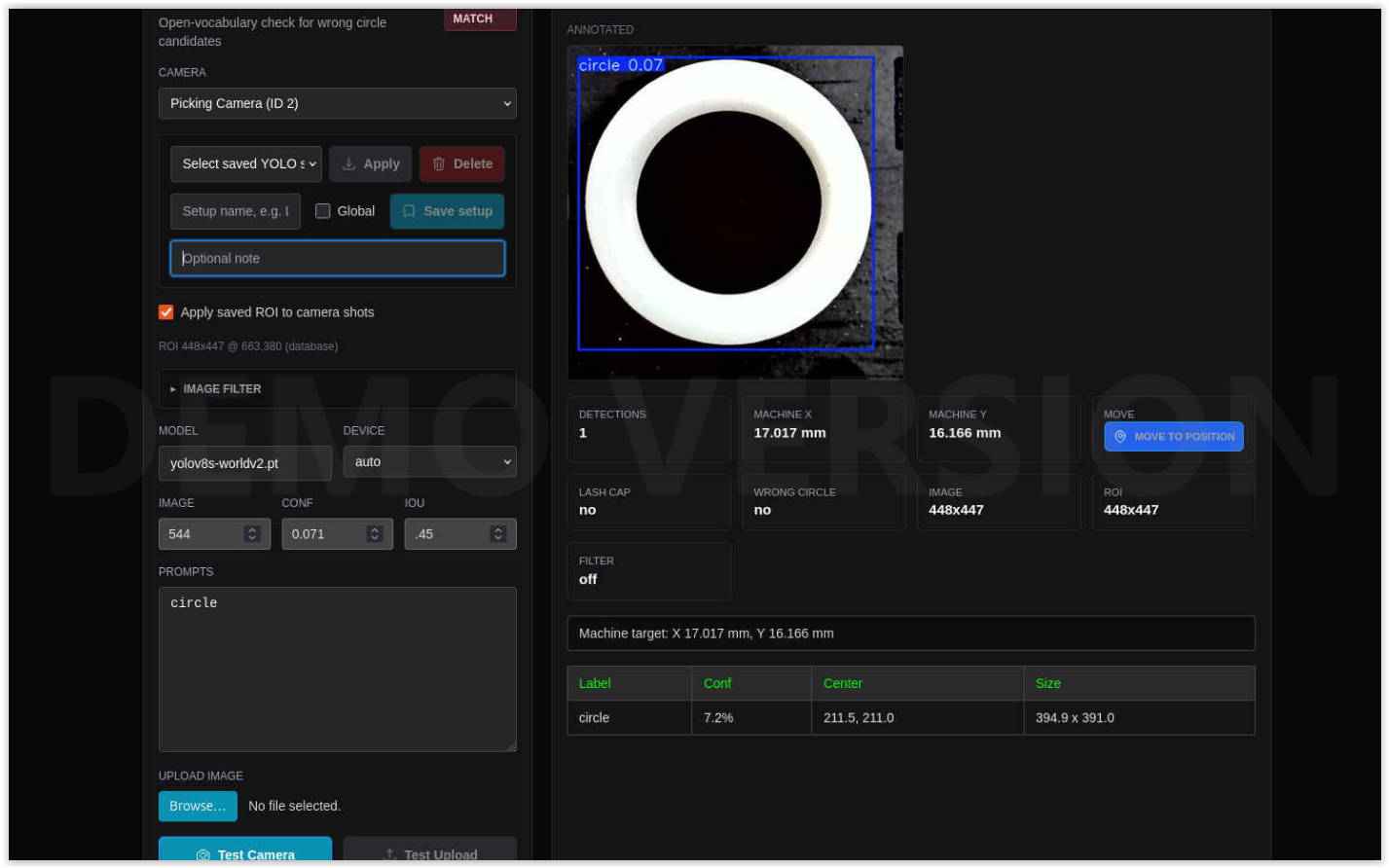The height and width of the screenshot is (868, 1389).
Task: Click the Model field yolov8s-worldv2.pt
Action: [244, 463]
